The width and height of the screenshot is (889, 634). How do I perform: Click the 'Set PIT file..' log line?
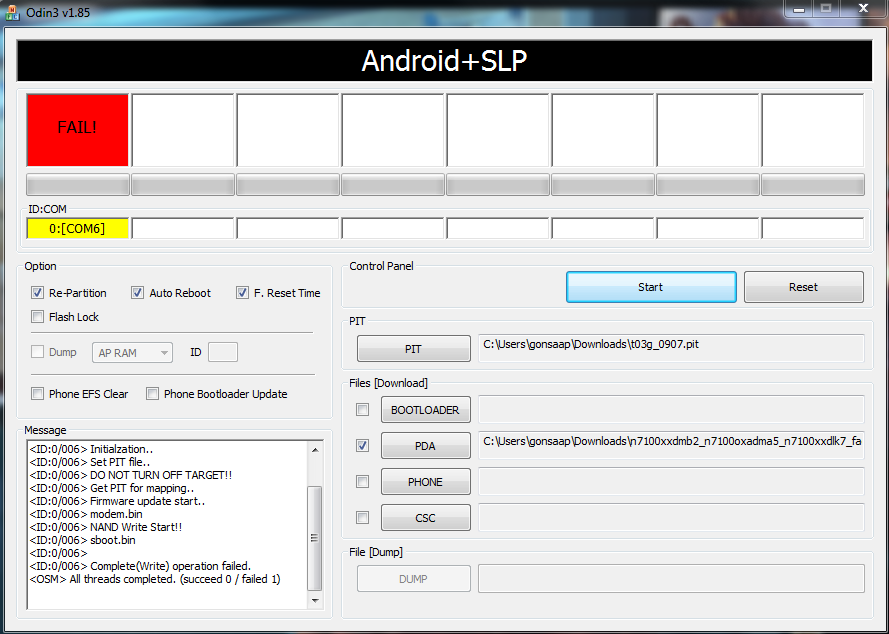[x=90, y=462]
